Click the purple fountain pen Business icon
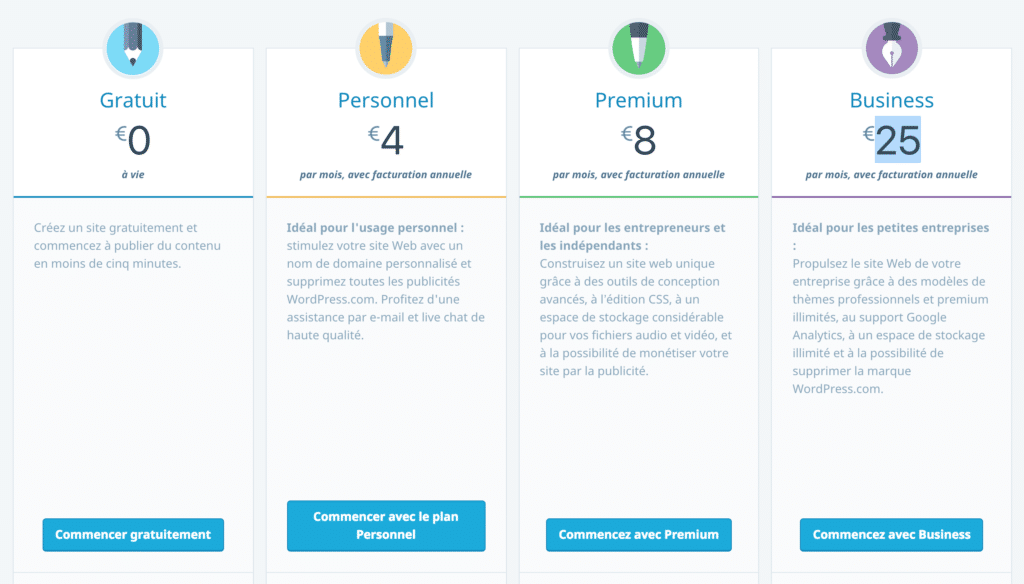1024x584 pixels. click(891, 48)
